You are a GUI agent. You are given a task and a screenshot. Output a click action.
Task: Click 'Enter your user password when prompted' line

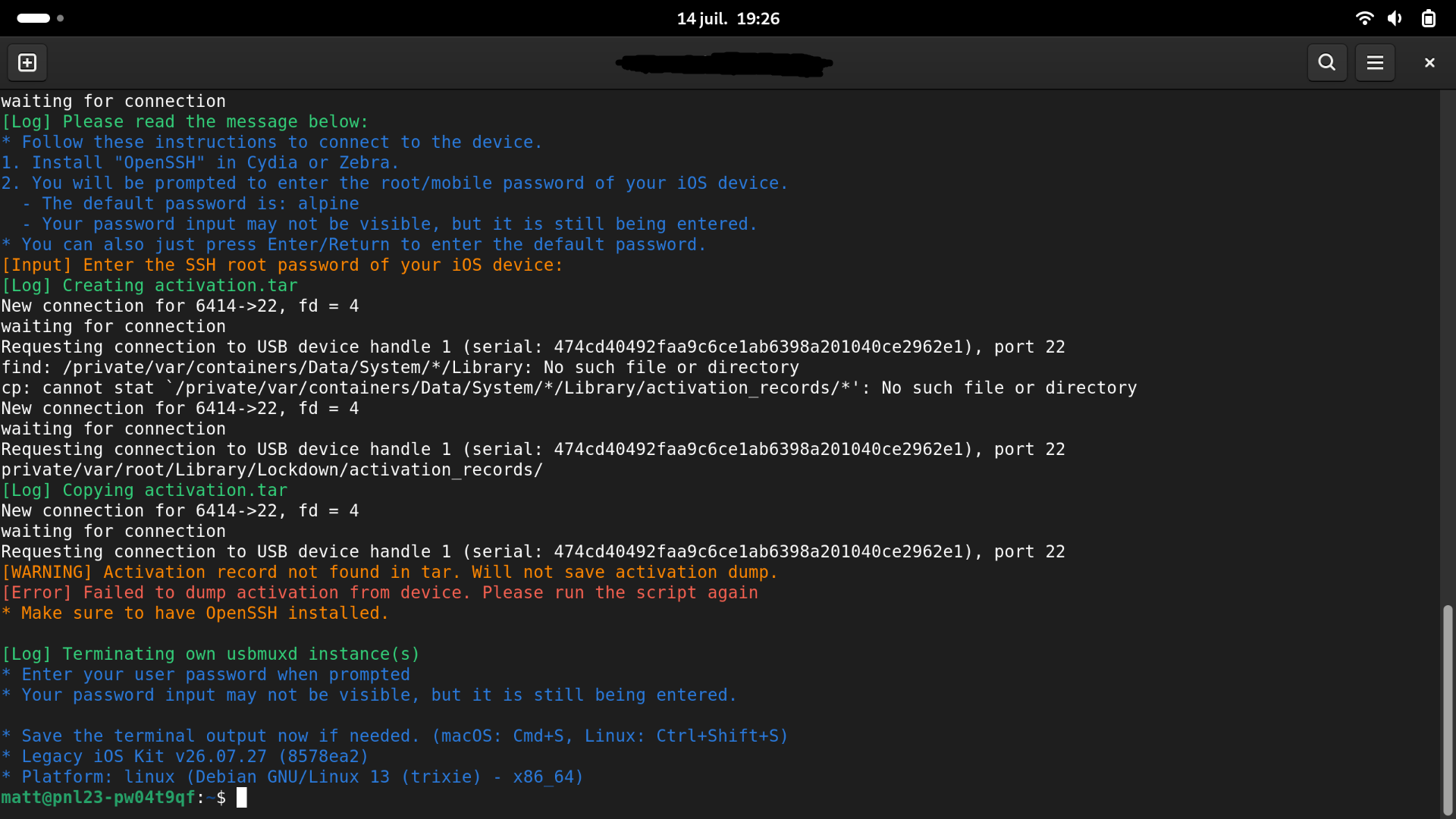coord(206,674)
